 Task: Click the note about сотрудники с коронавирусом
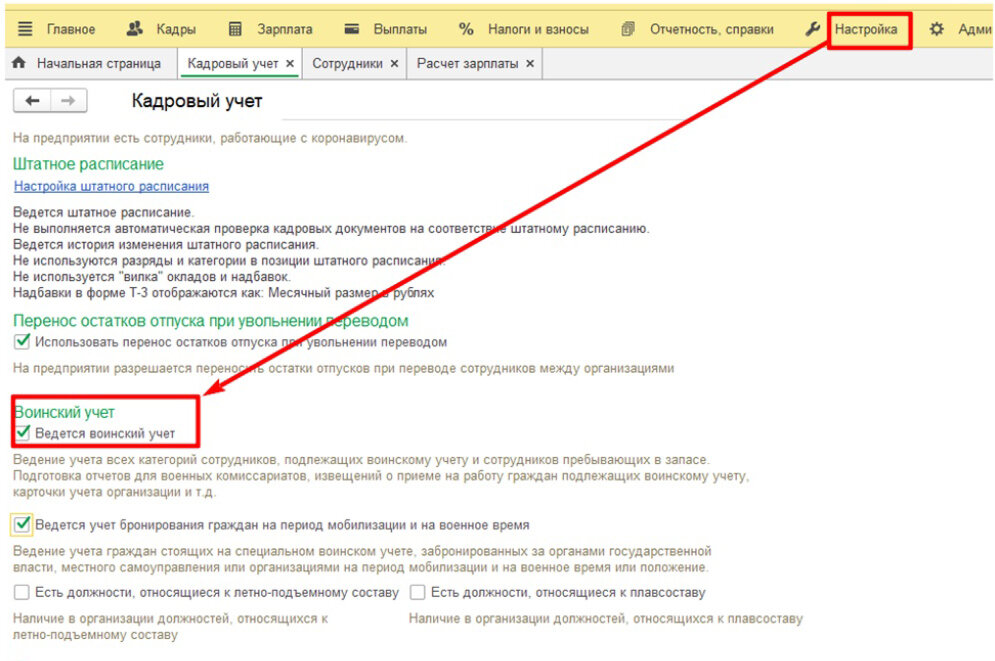point(209,138)
